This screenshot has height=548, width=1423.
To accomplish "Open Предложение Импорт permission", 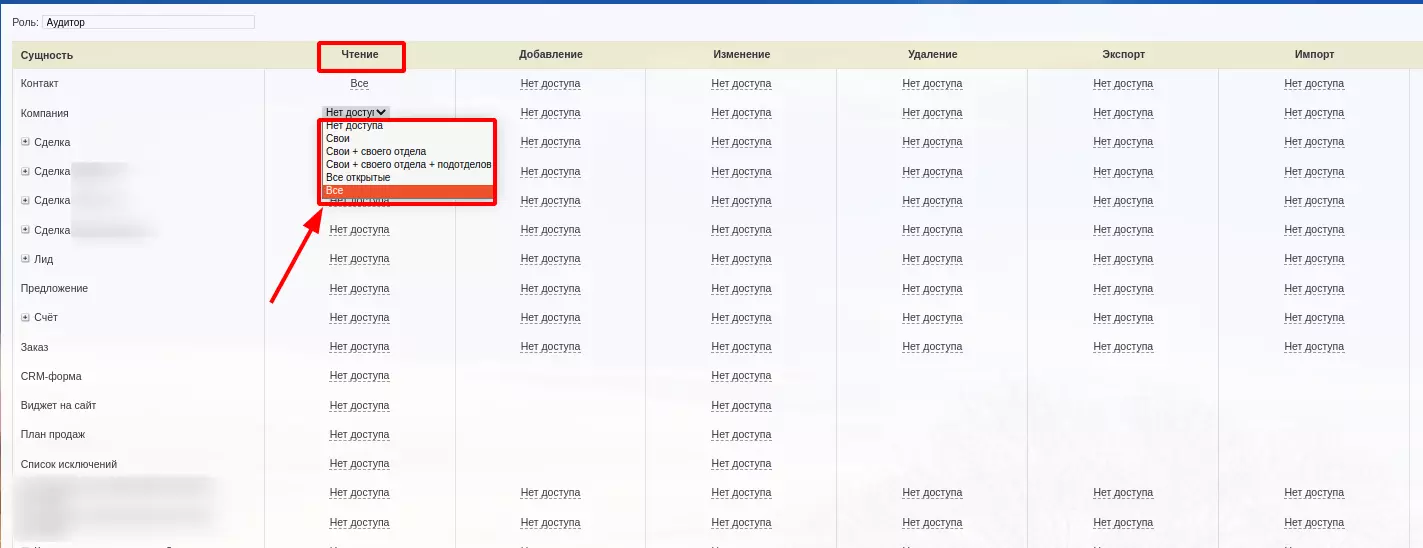I will tap(1314, 288).
